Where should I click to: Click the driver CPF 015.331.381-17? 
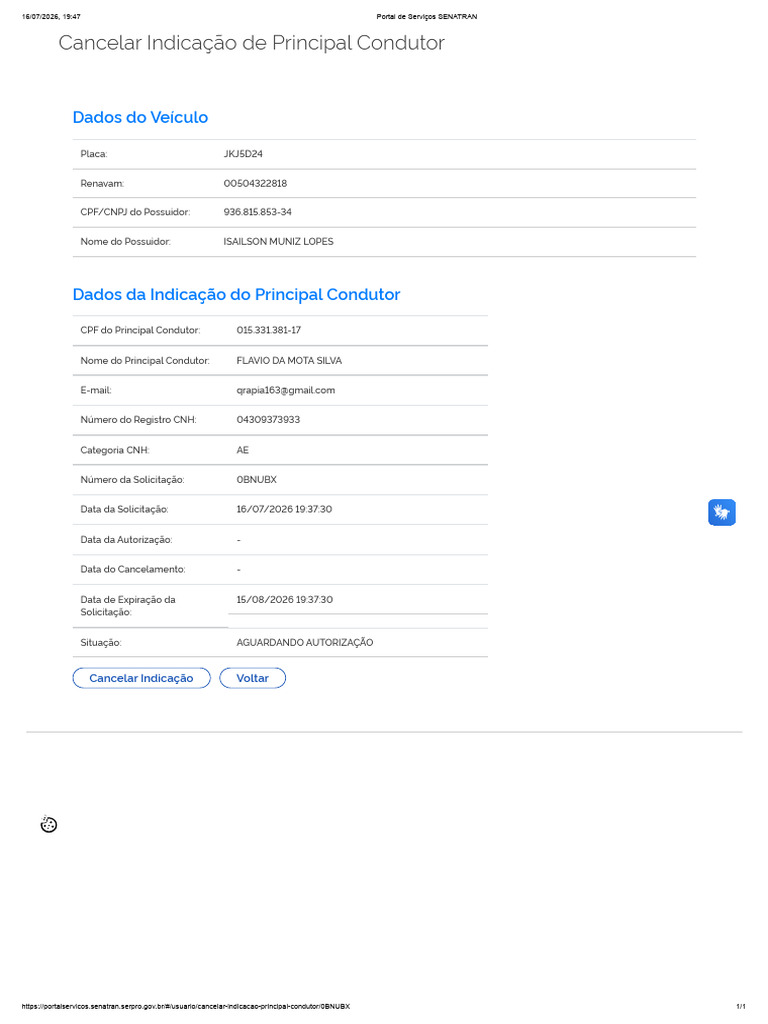(268, 330)
